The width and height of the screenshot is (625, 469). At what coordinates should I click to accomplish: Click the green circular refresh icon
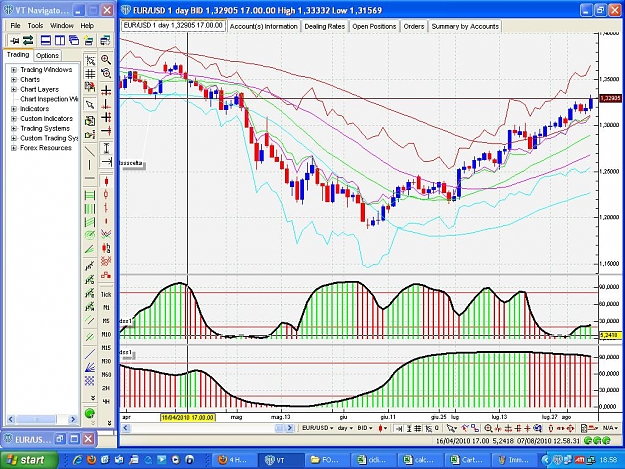[x=90, y=413]
